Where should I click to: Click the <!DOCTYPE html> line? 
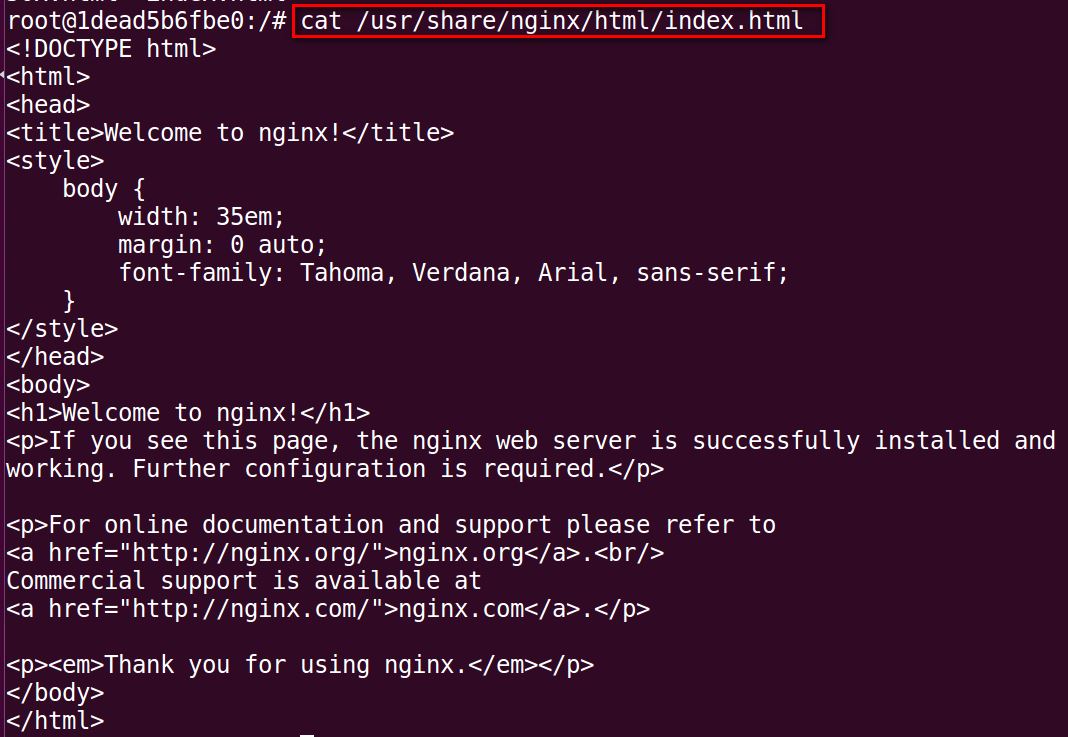click(x=110, y=48)
